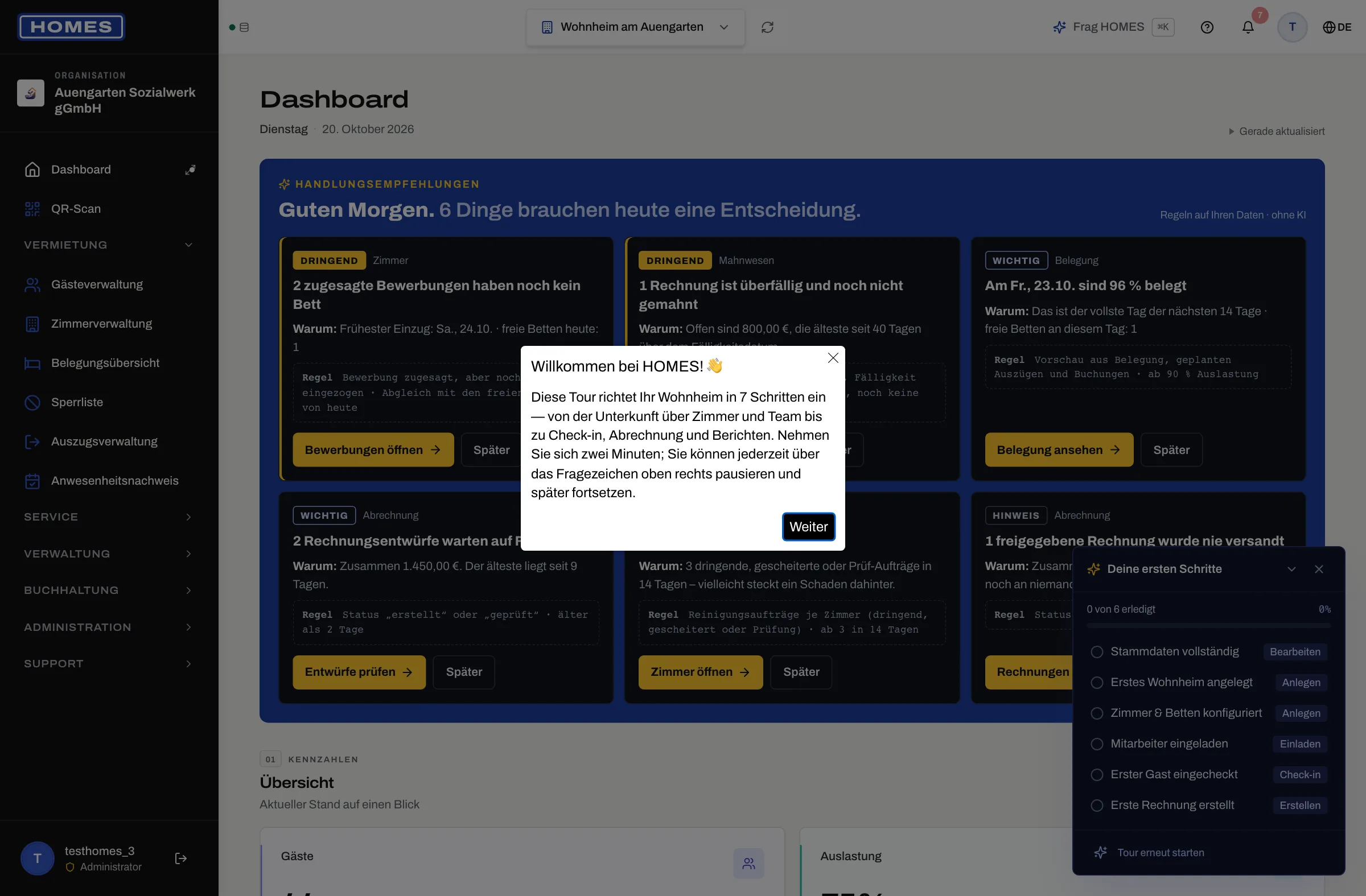Click the logout icon next to testhomes_3
The width and height of the screenshot is (1366, 896).
click(181, 858)
